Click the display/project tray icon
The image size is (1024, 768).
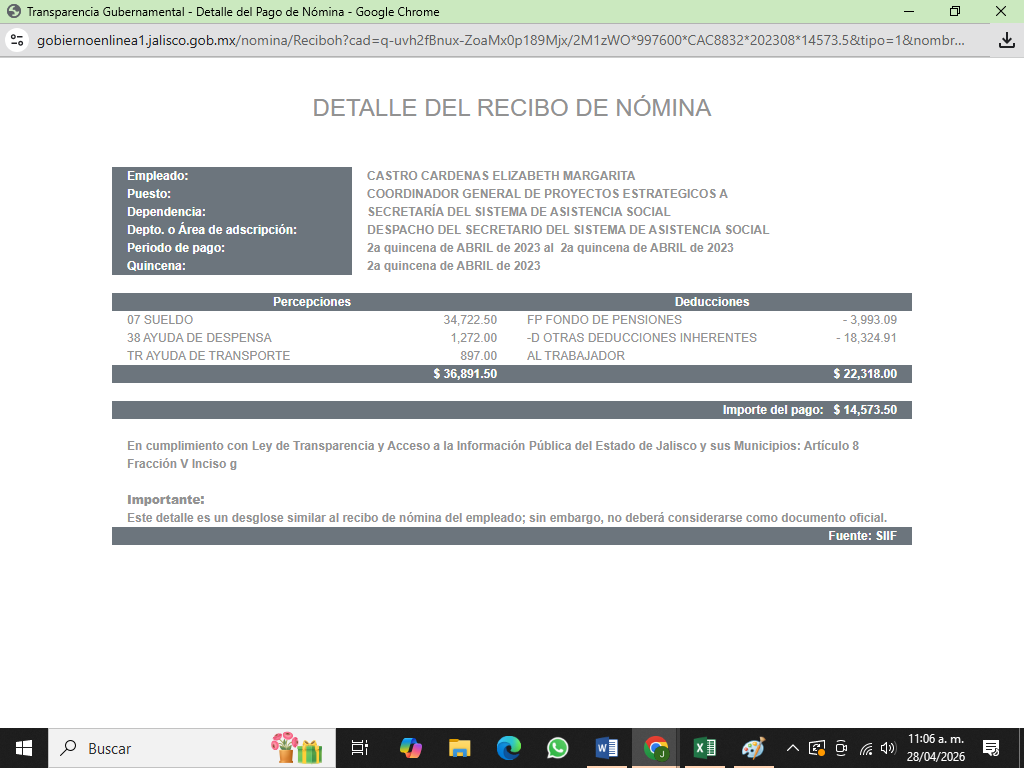pos(817,748)
